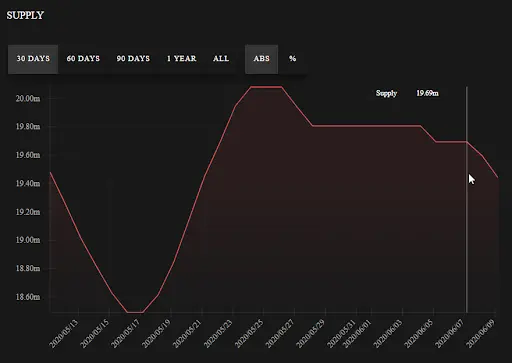The height and width of the screenshot is (363, 512).
Task: Click the 19.69m tooltip value
Action: [x=427, y=93]
